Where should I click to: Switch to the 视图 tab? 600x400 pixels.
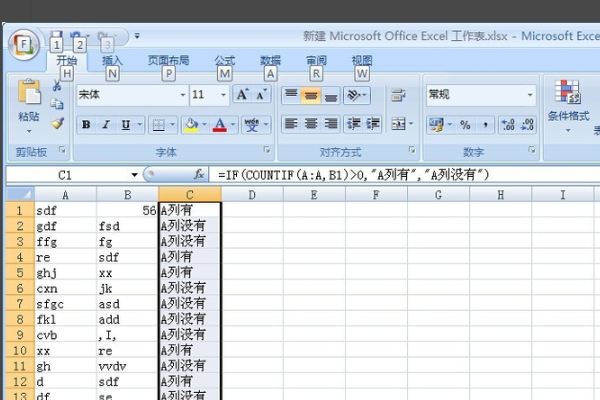(362, 60)
